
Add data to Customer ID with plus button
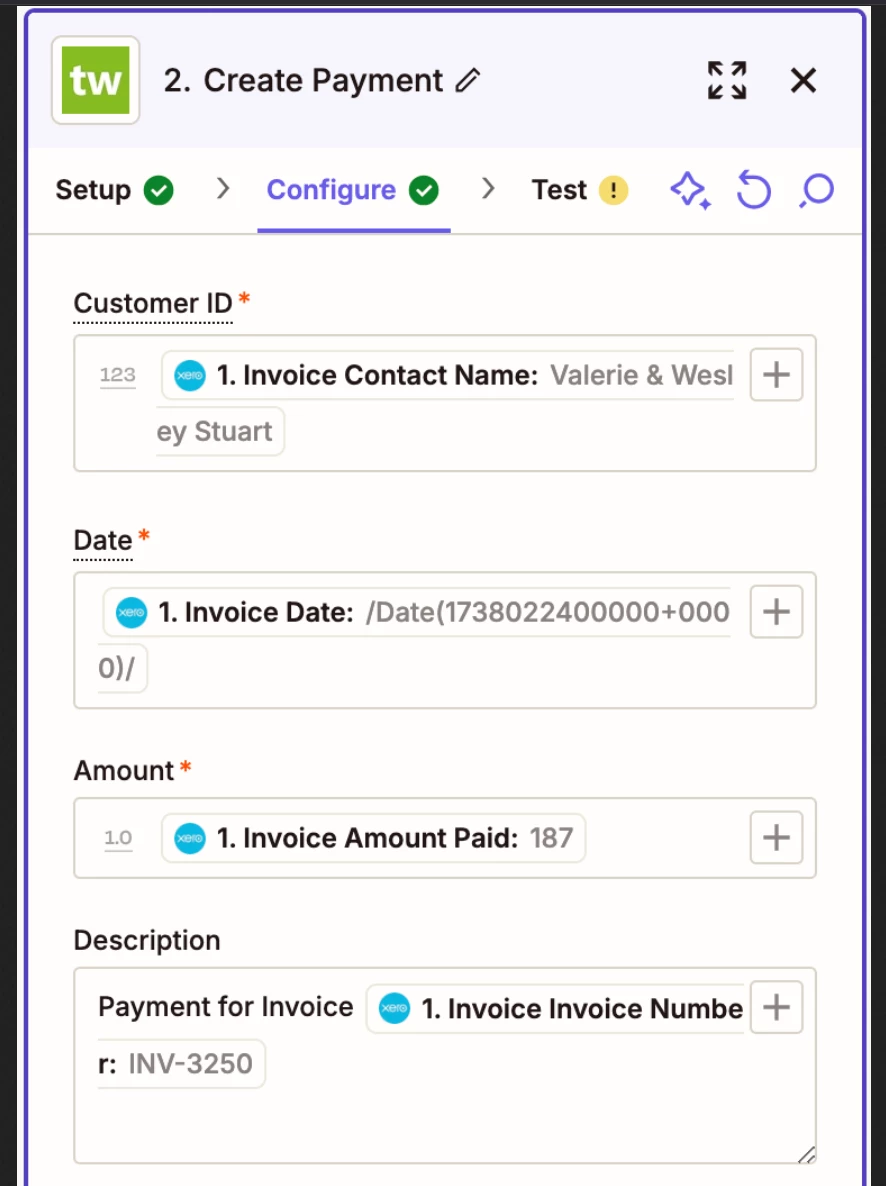pos(776,374)
